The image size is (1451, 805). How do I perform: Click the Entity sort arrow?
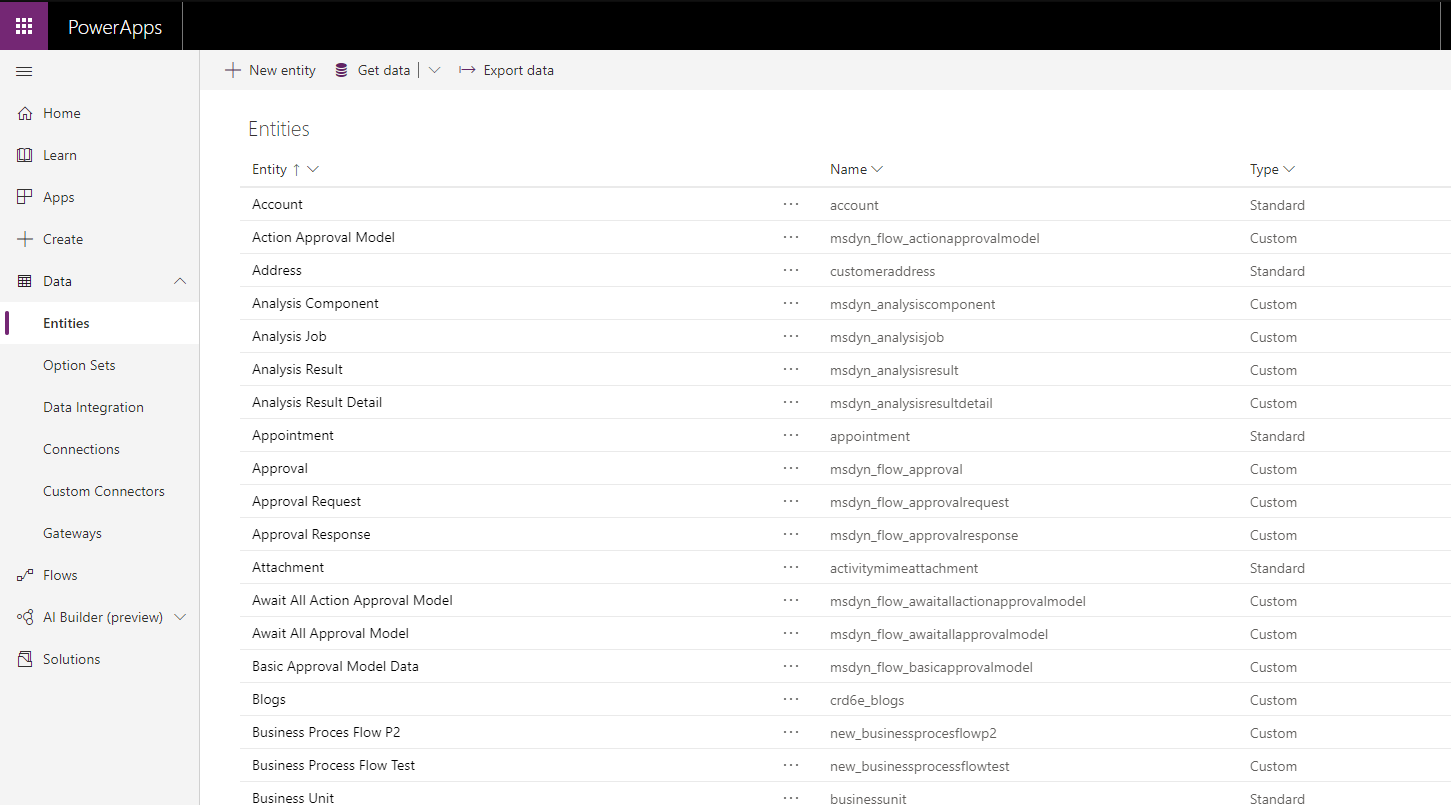pos(296,170)
